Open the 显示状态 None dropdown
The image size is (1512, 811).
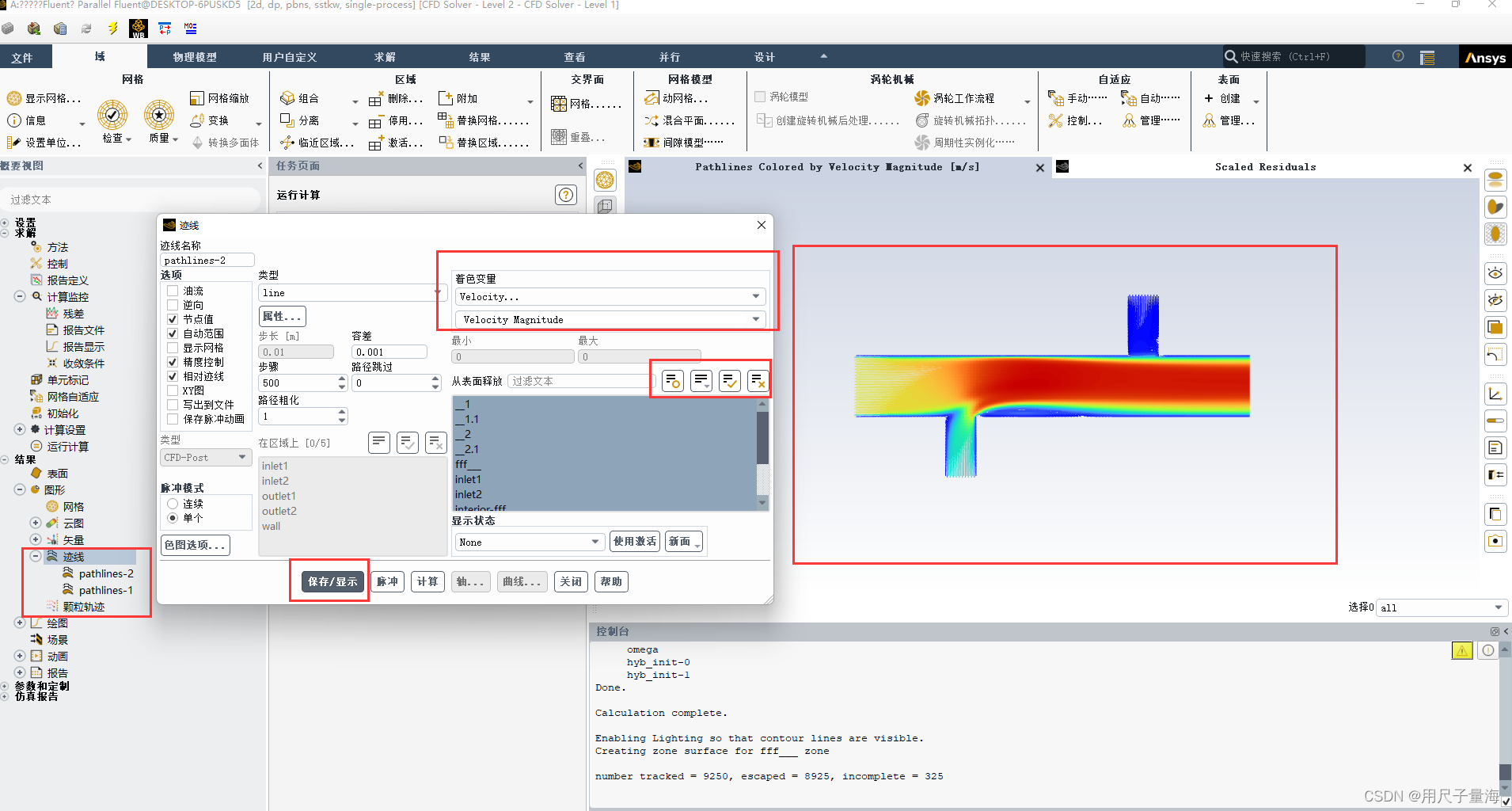click(x=530, y=542)
